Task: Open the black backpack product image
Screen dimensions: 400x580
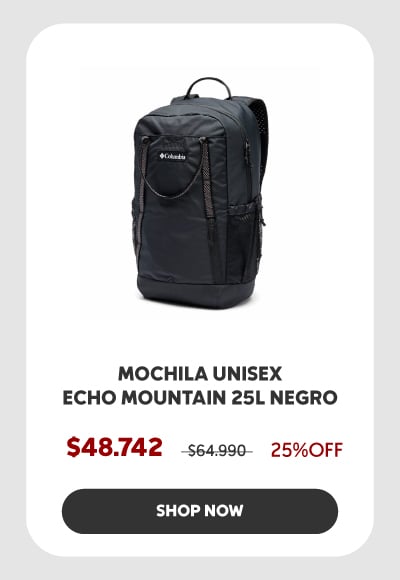Action: click(200, 192)
